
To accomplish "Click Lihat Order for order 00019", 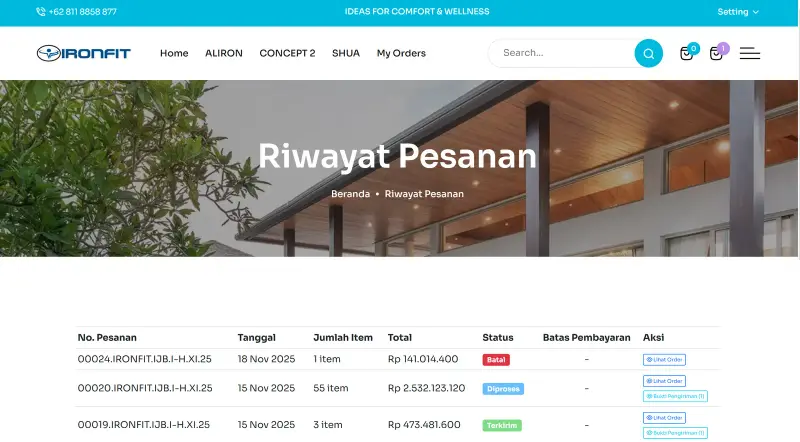I will pyautogui.click(x=664, y=418).
